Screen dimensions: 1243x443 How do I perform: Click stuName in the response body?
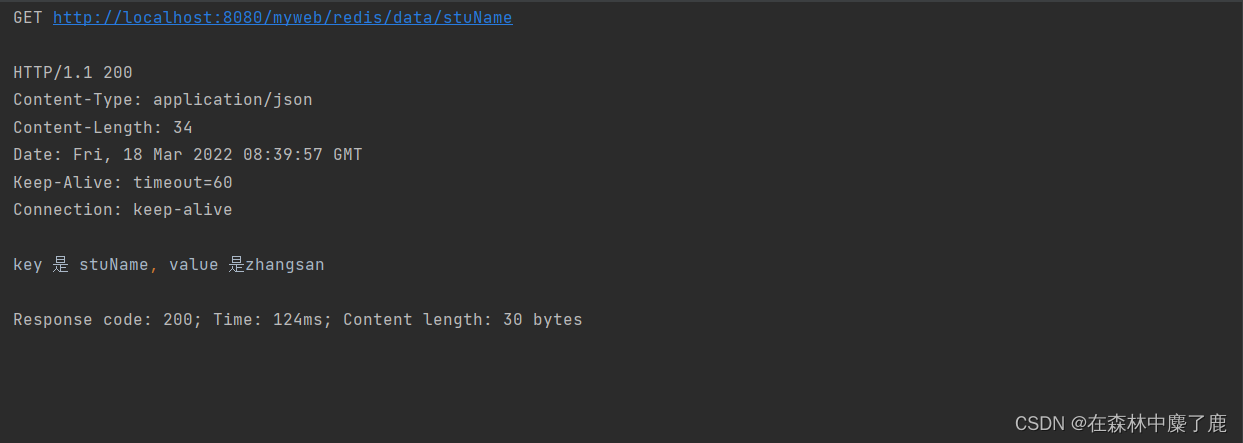pos(114,265)
